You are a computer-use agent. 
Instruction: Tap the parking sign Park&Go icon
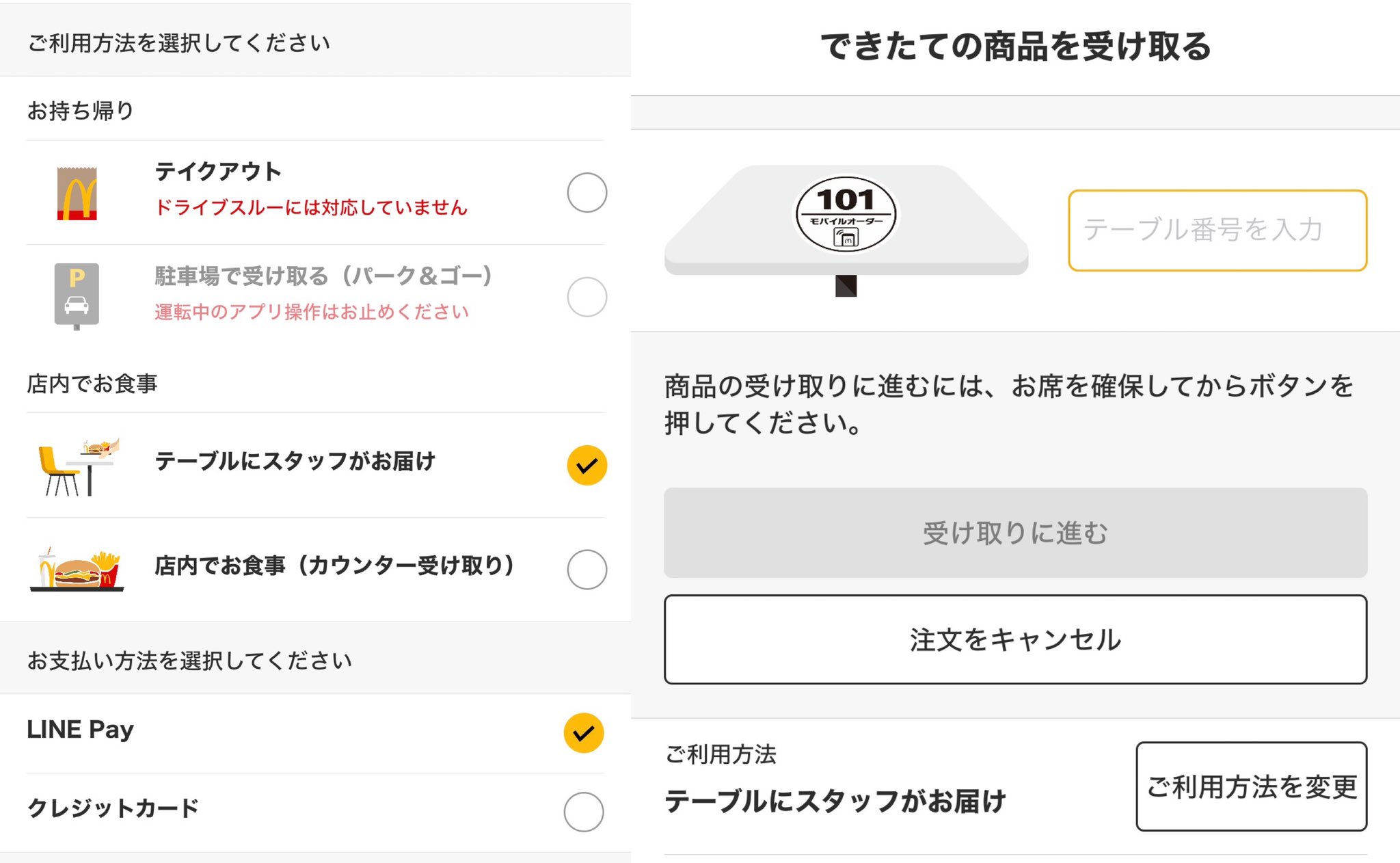click(x=77, y=296)
